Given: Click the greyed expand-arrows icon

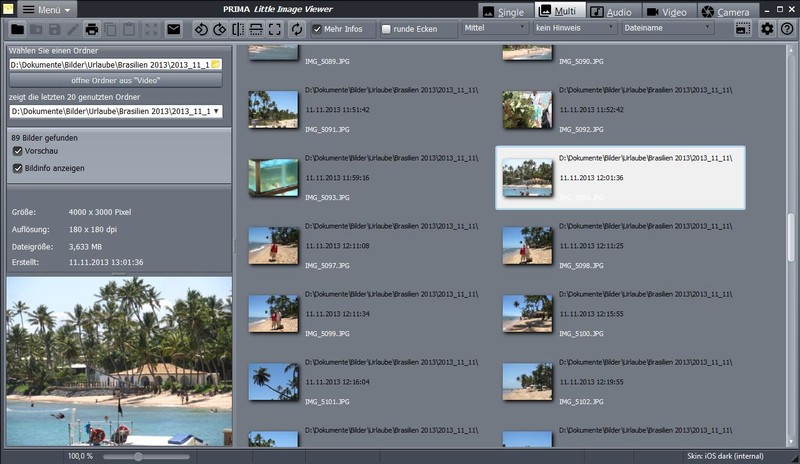Looking at the screenshot, I should (x=151, y=29).
